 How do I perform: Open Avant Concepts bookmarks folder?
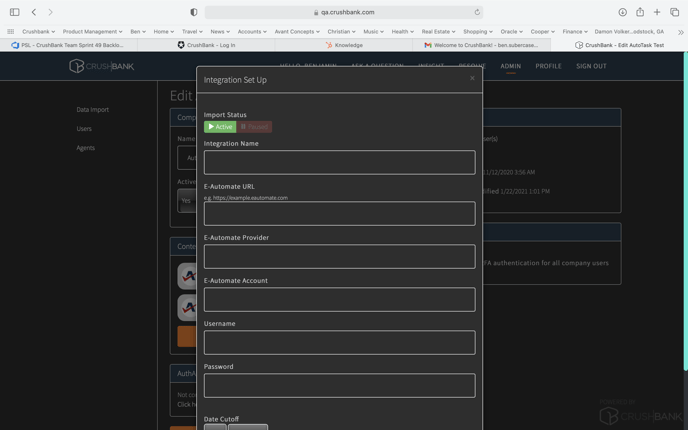pos(297,32)
